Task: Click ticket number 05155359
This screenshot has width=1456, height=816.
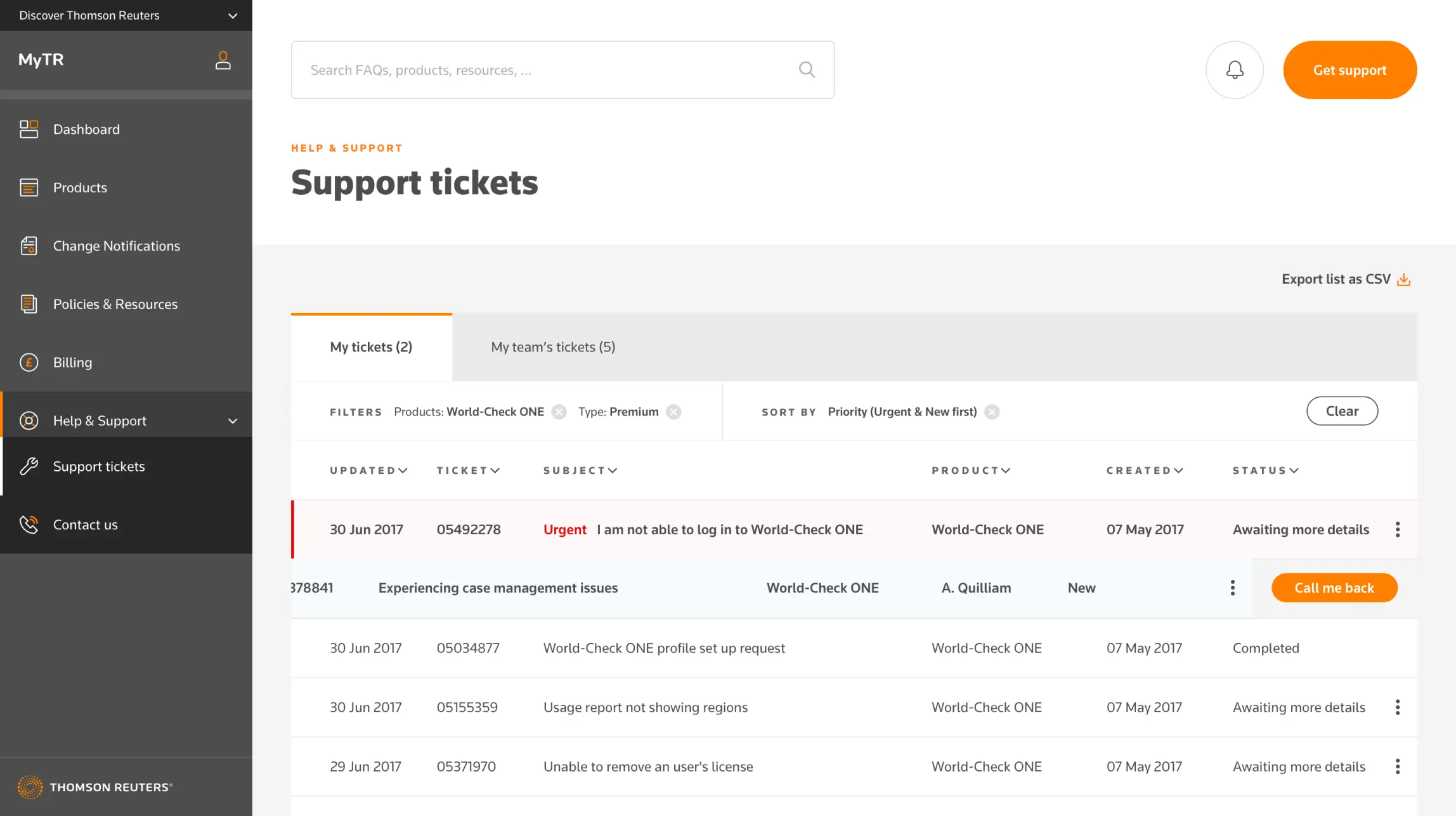Action: 467,707
